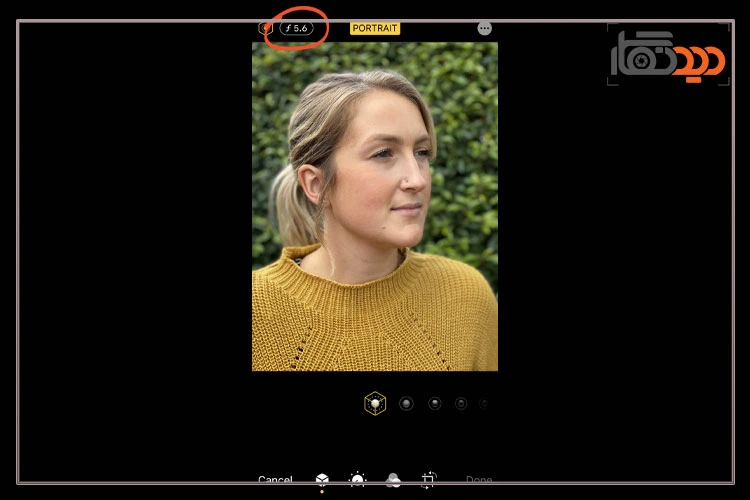
Task: Open the Adjust dial editing tab
Action: (357, 480)
